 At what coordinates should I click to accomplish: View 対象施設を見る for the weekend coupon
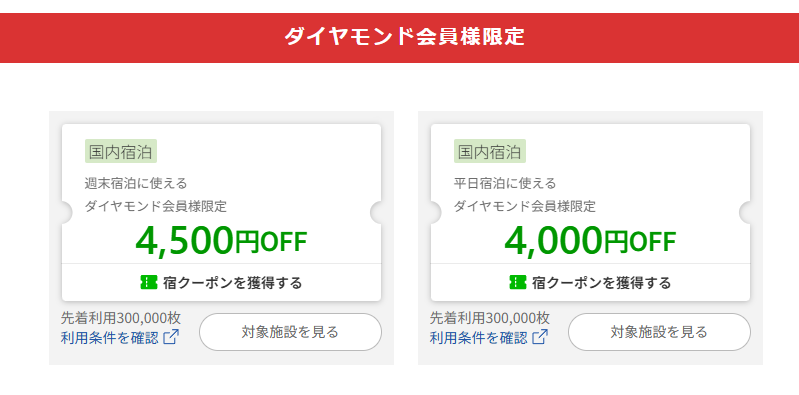(x=290, y=332)
